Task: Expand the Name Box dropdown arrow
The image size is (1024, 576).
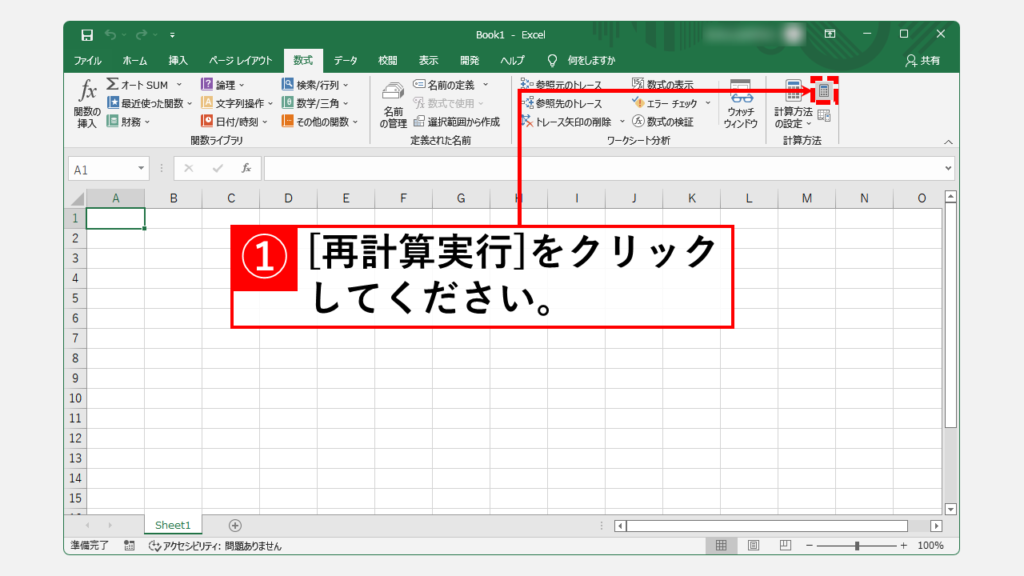Action: pyautogui.click(x=141, y=169)
